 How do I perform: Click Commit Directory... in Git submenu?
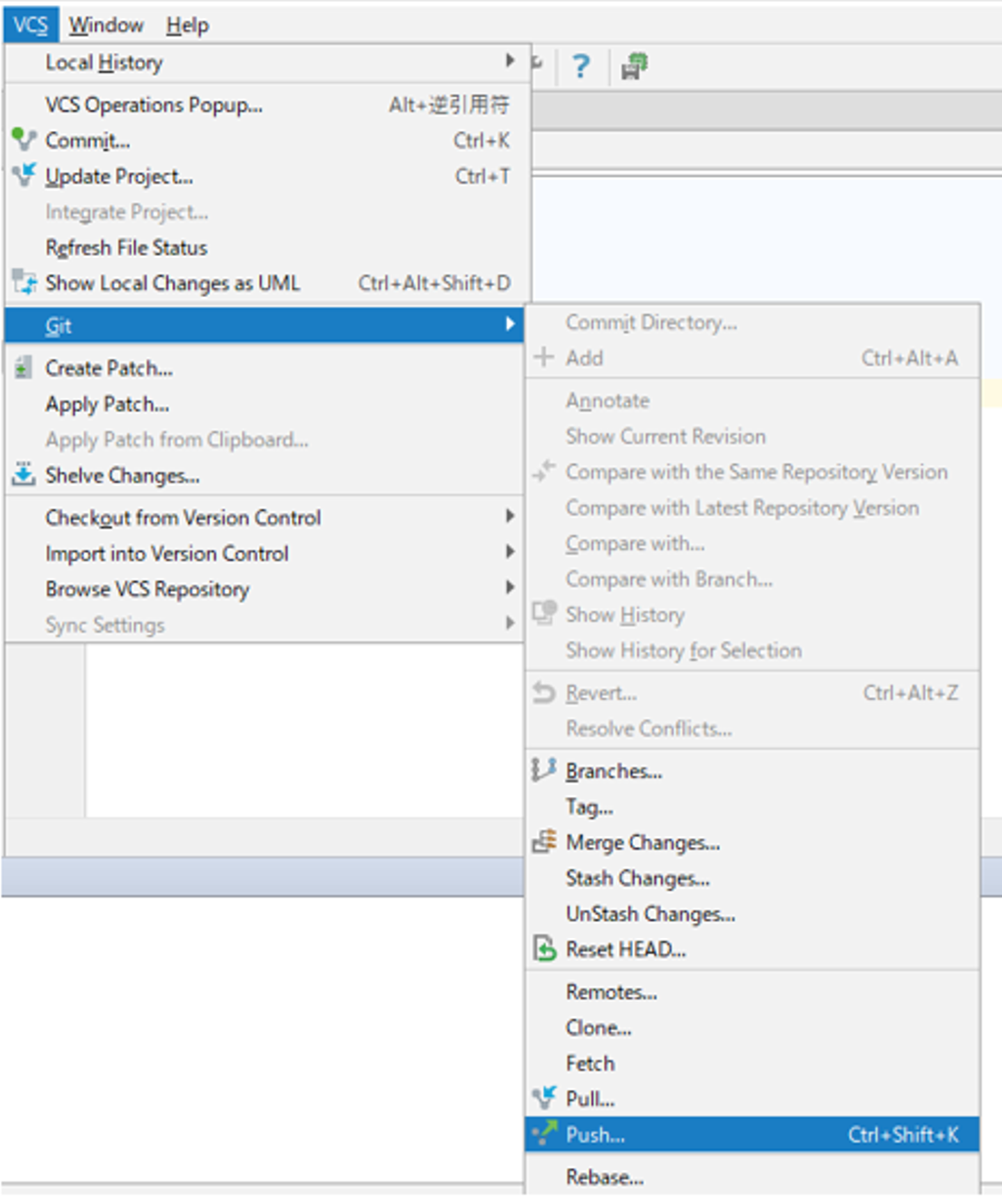click(753, 322)
